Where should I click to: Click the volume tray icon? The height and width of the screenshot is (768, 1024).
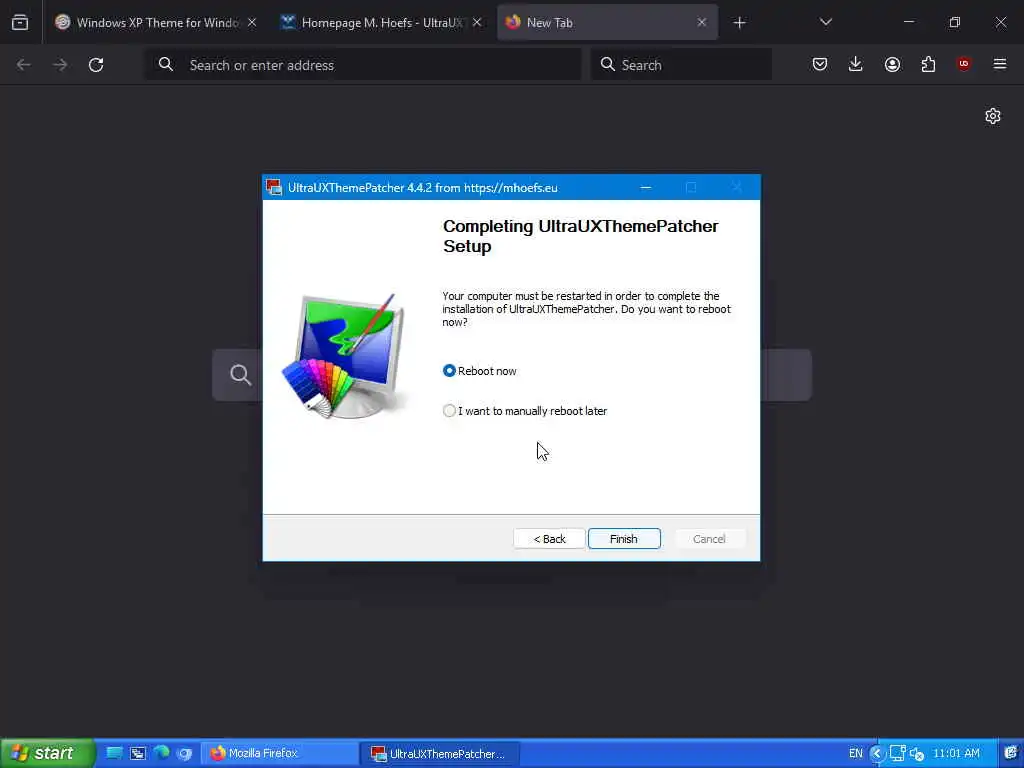[917, 754]
